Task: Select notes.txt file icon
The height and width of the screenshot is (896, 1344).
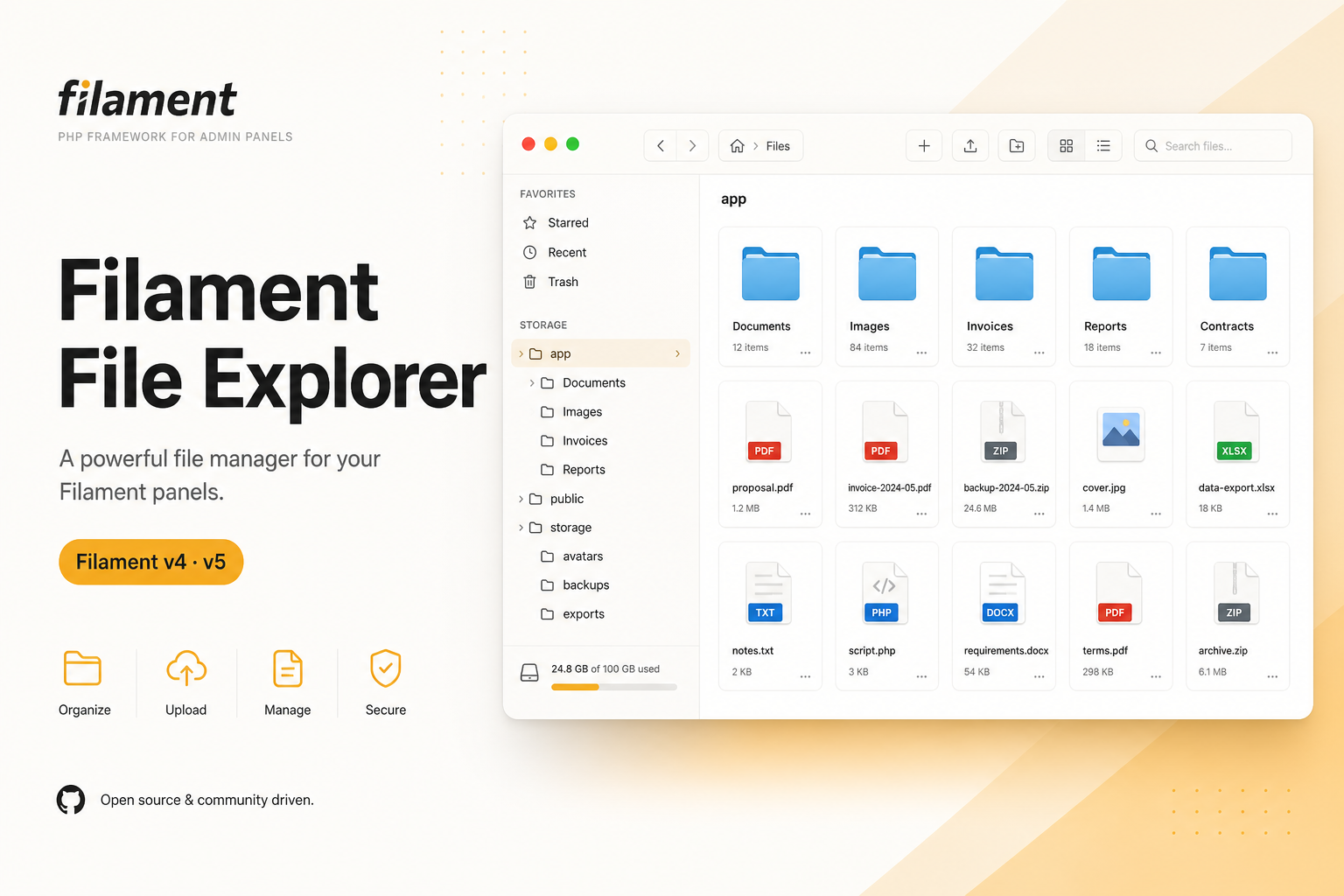Action: point(768,593)
